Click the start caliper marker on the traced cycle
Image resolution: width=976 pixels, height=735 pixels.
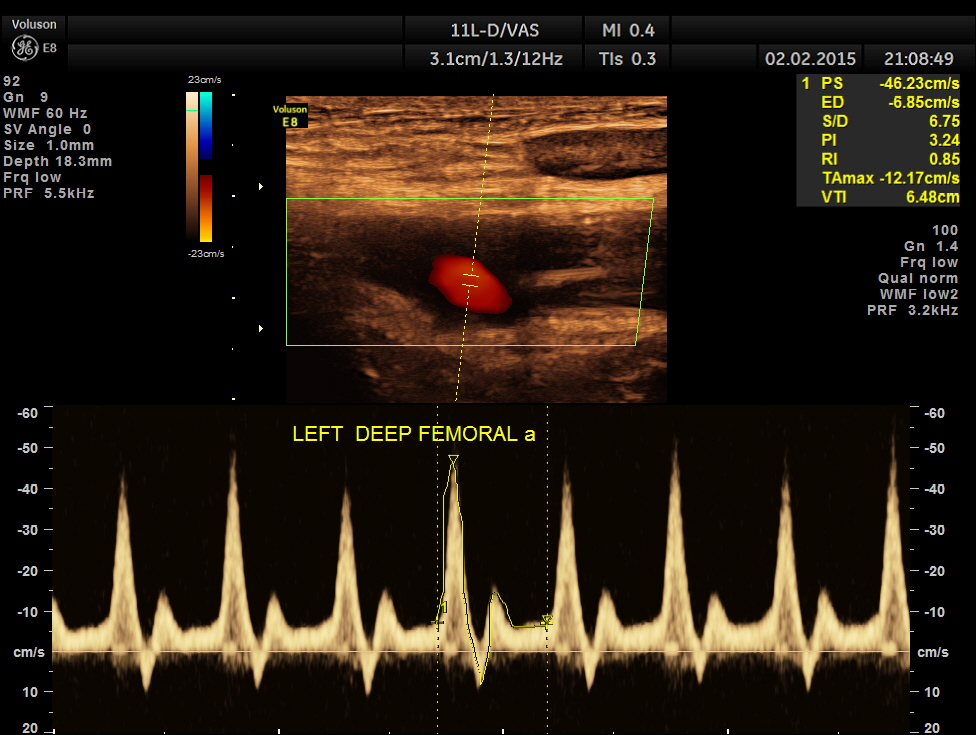438,621
